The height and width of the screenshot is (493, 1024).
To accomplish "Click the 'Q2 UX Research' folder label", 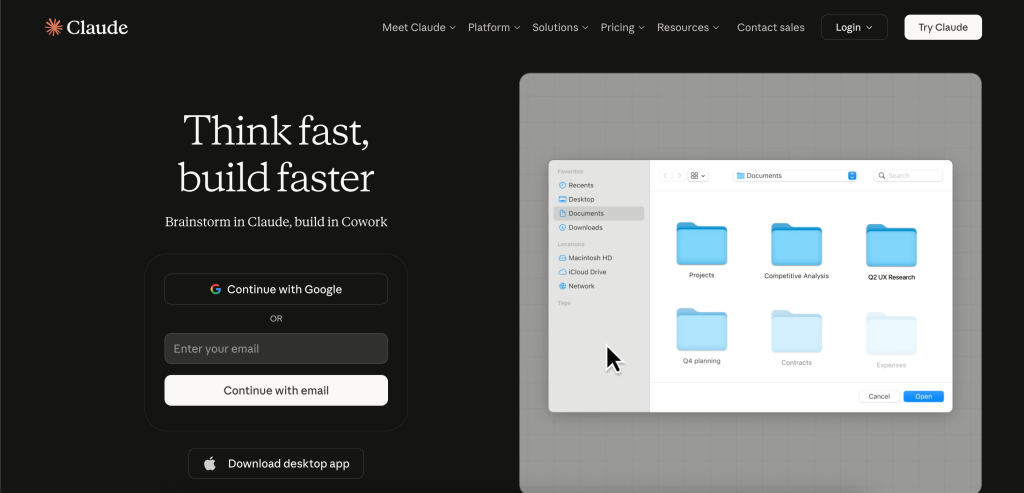I will coord(891,278).
